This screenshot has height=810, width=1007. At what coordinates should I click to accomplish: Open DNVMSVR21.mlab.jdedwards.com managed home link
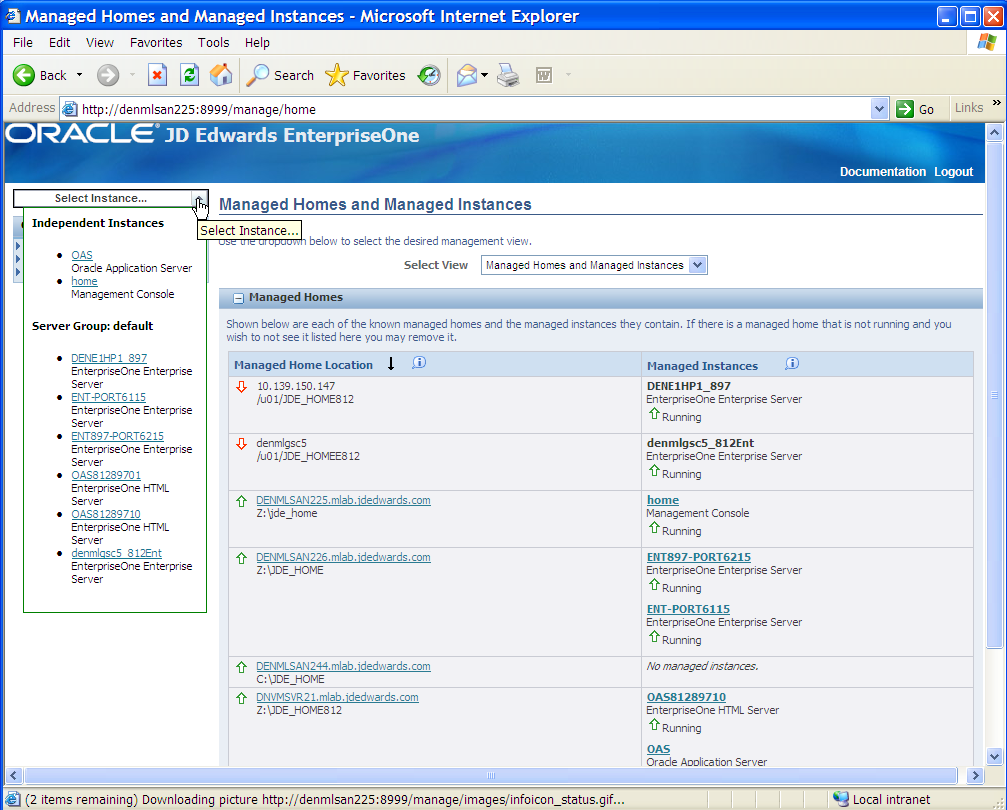click(337, 697)
